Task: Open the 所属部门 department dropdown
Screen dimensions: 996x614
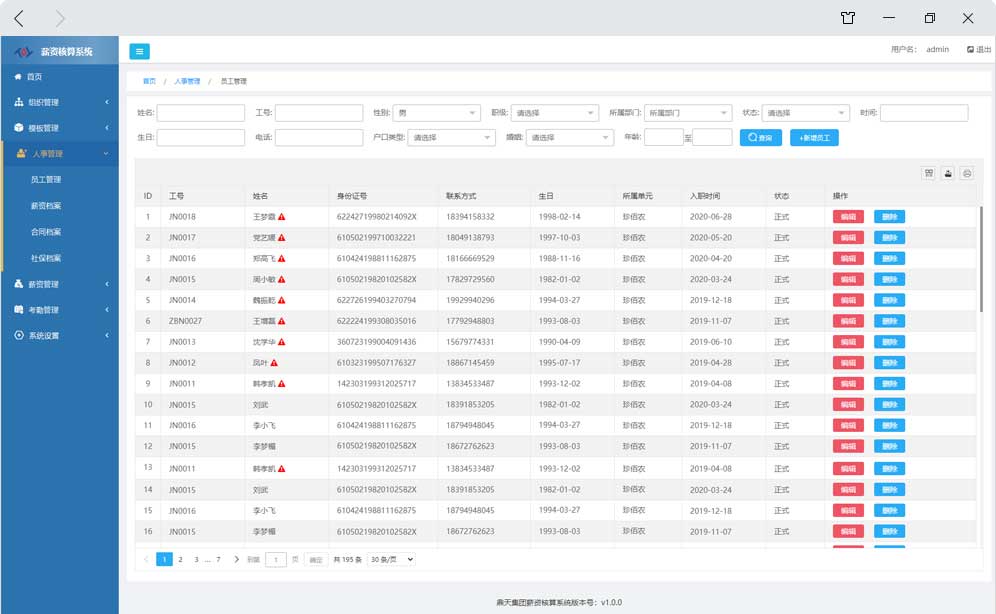Action: click(687, 113)
